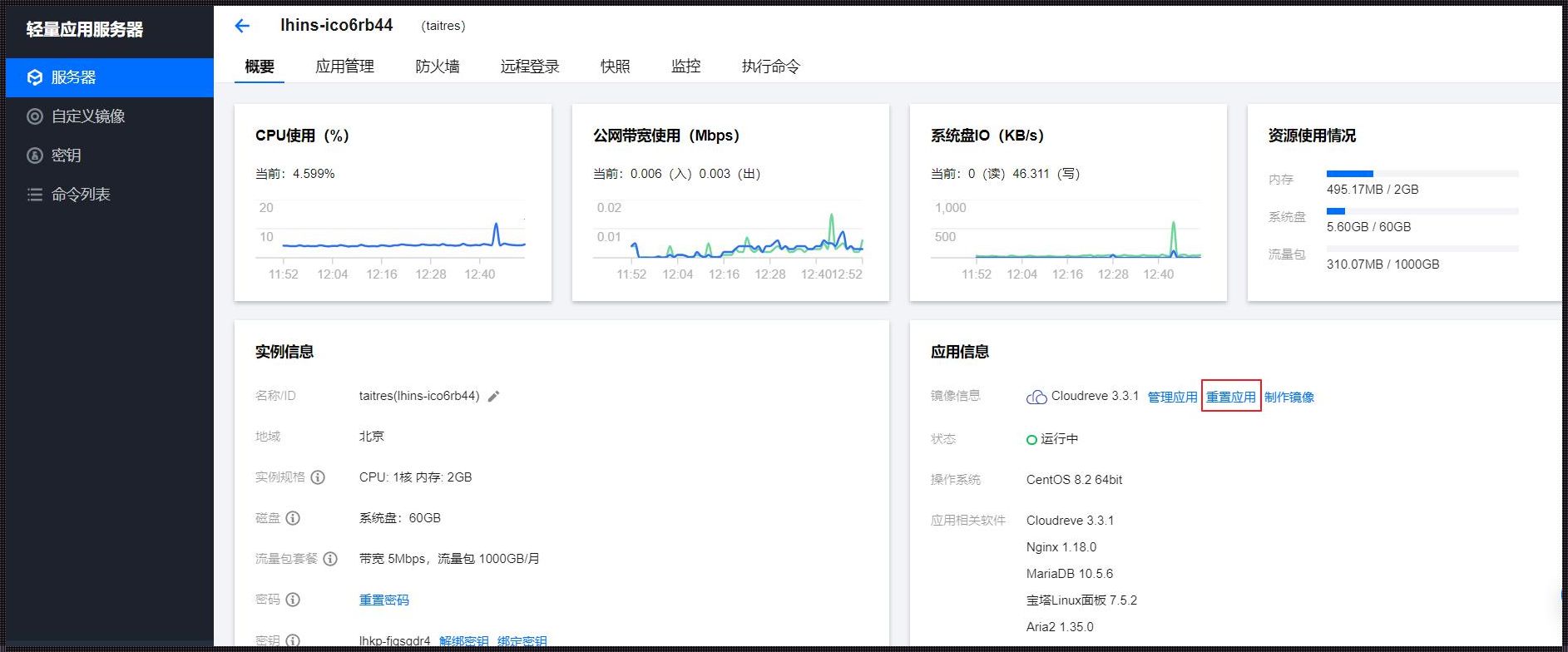
Task: Click the info icon next to 密码
Action: tap(293, 600)
